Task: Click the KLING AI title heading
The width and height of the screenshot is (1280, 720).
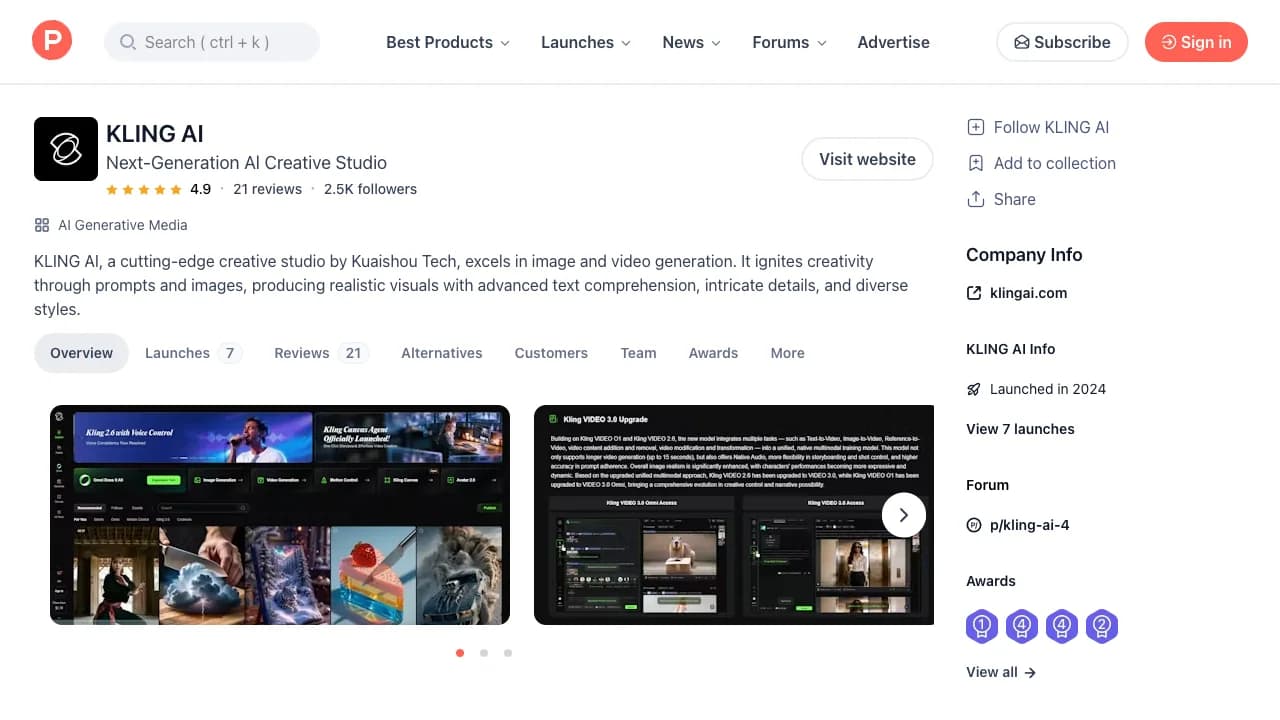Action: 155,134
